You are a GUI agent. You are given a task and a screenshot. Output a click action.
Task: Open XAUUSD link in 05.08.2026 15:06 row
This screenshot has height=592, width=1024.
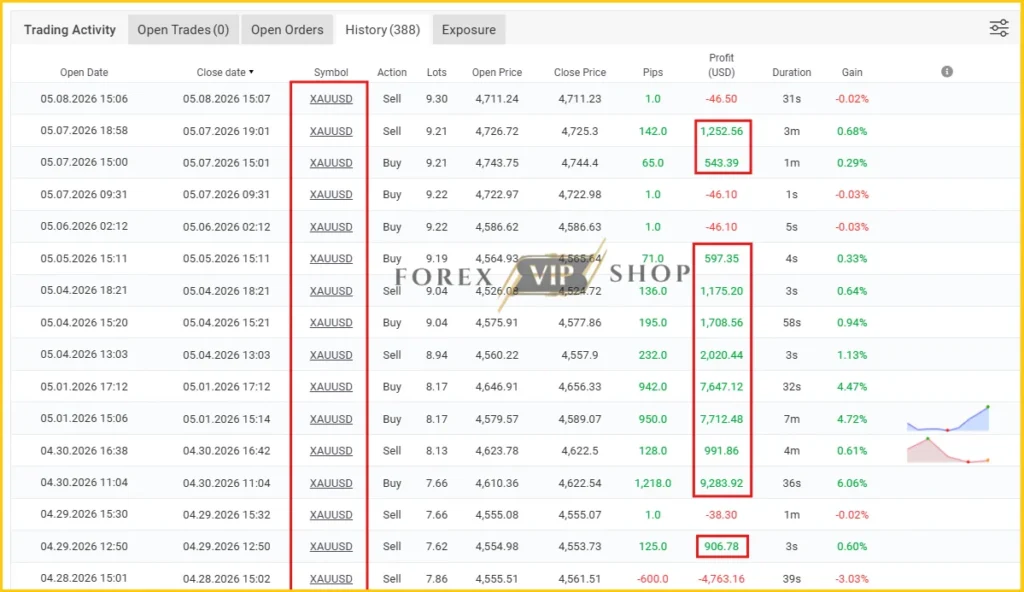coord(331,99)
